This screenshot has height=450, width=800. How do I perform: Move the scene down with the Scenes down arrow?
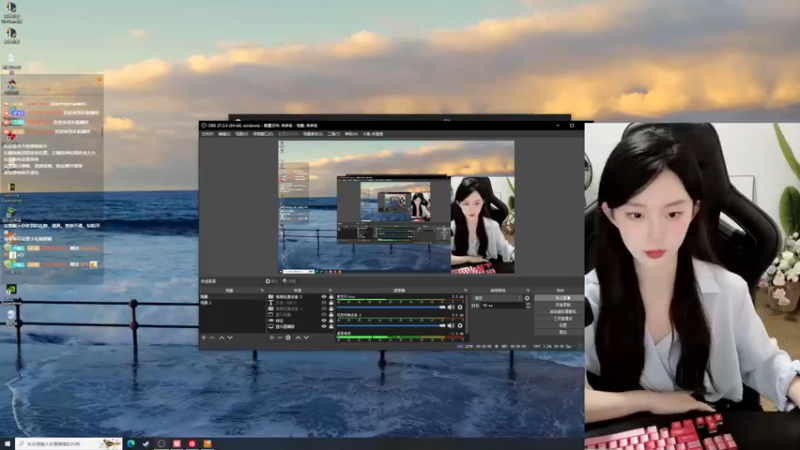(x=230, y=338)
